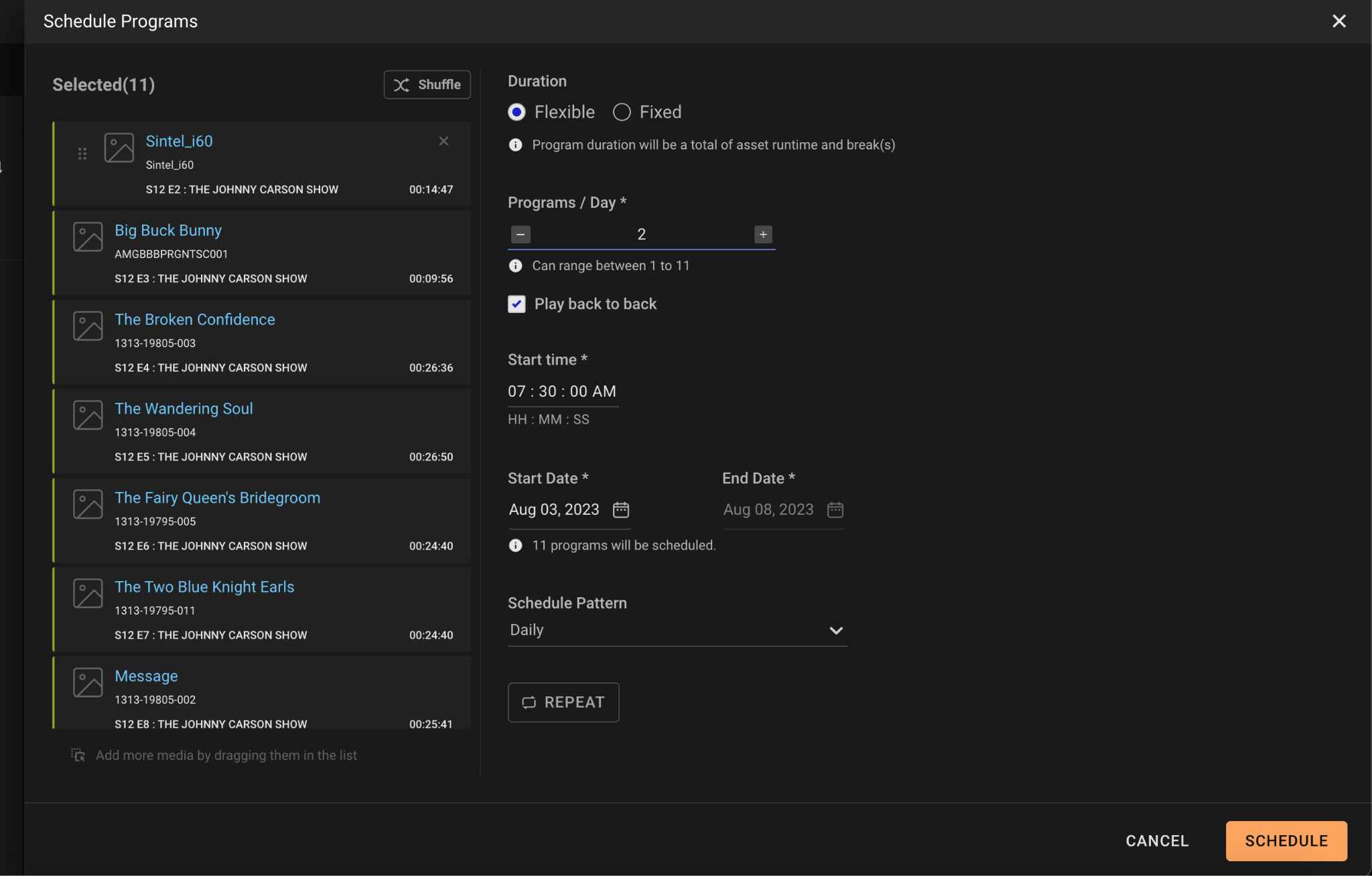This screenshot has height=876, width=1372.
Task: Increase Programs per Day with plus
Action: coord(762,235)
